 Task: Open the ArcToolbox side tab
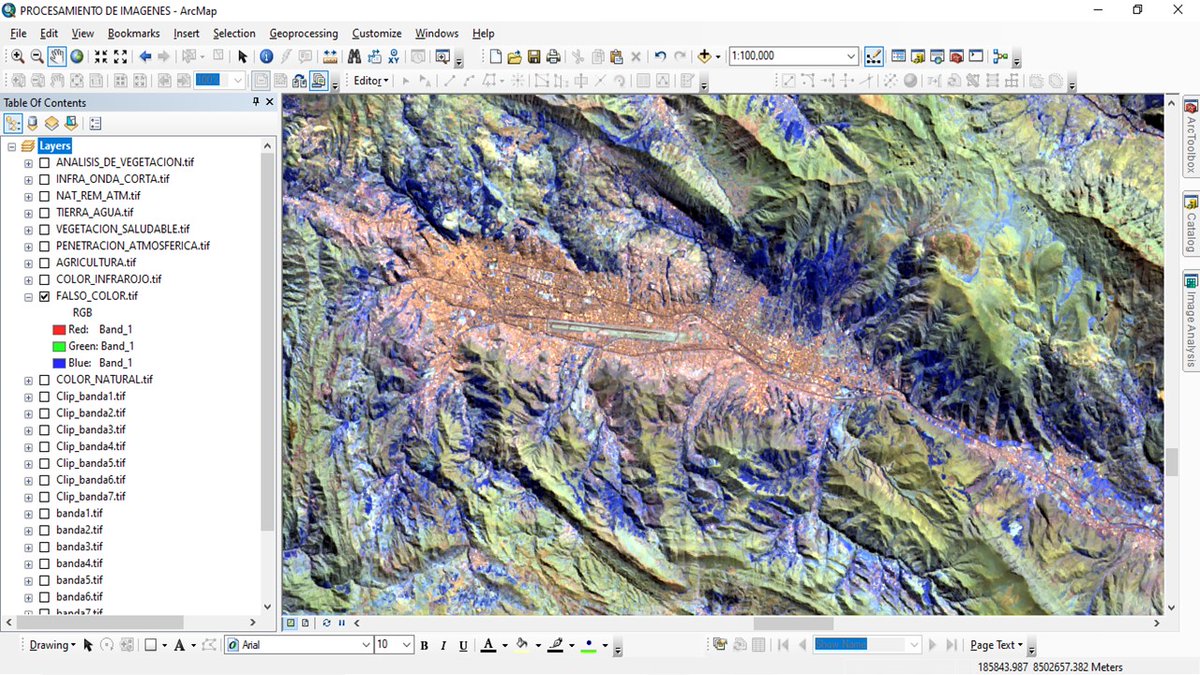tap(1191, 138)
